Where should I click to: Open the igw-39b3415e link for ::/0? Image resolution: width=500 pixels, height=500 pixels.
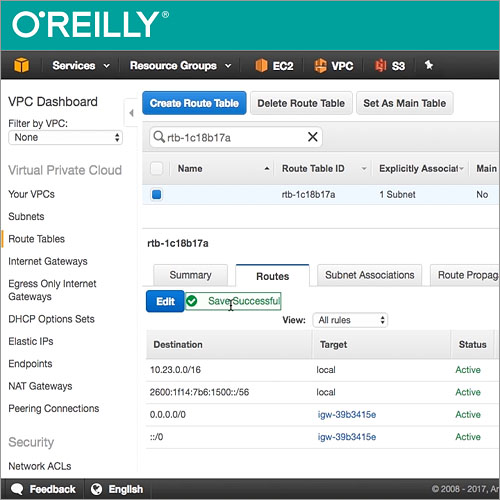click(347, 437)
